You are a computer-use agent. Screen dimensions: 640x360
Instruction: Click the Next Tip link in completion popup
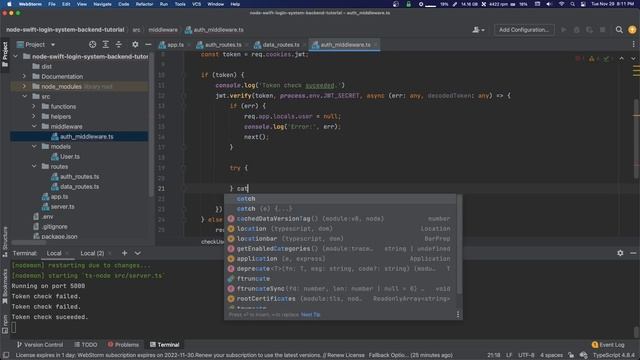pyautogui.click(x=310, y=315)
